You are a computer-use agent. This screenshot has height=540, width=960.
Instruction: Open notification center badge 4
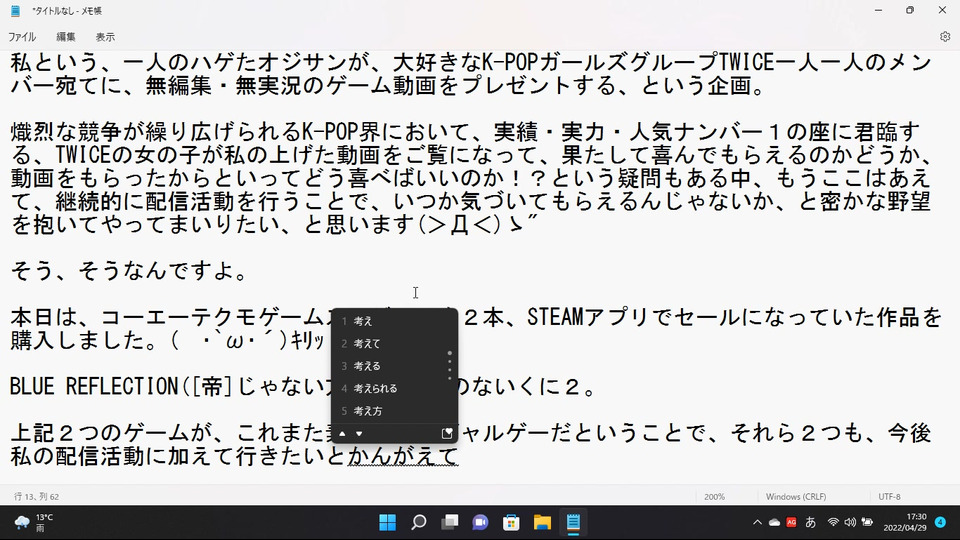pos(940,522)
